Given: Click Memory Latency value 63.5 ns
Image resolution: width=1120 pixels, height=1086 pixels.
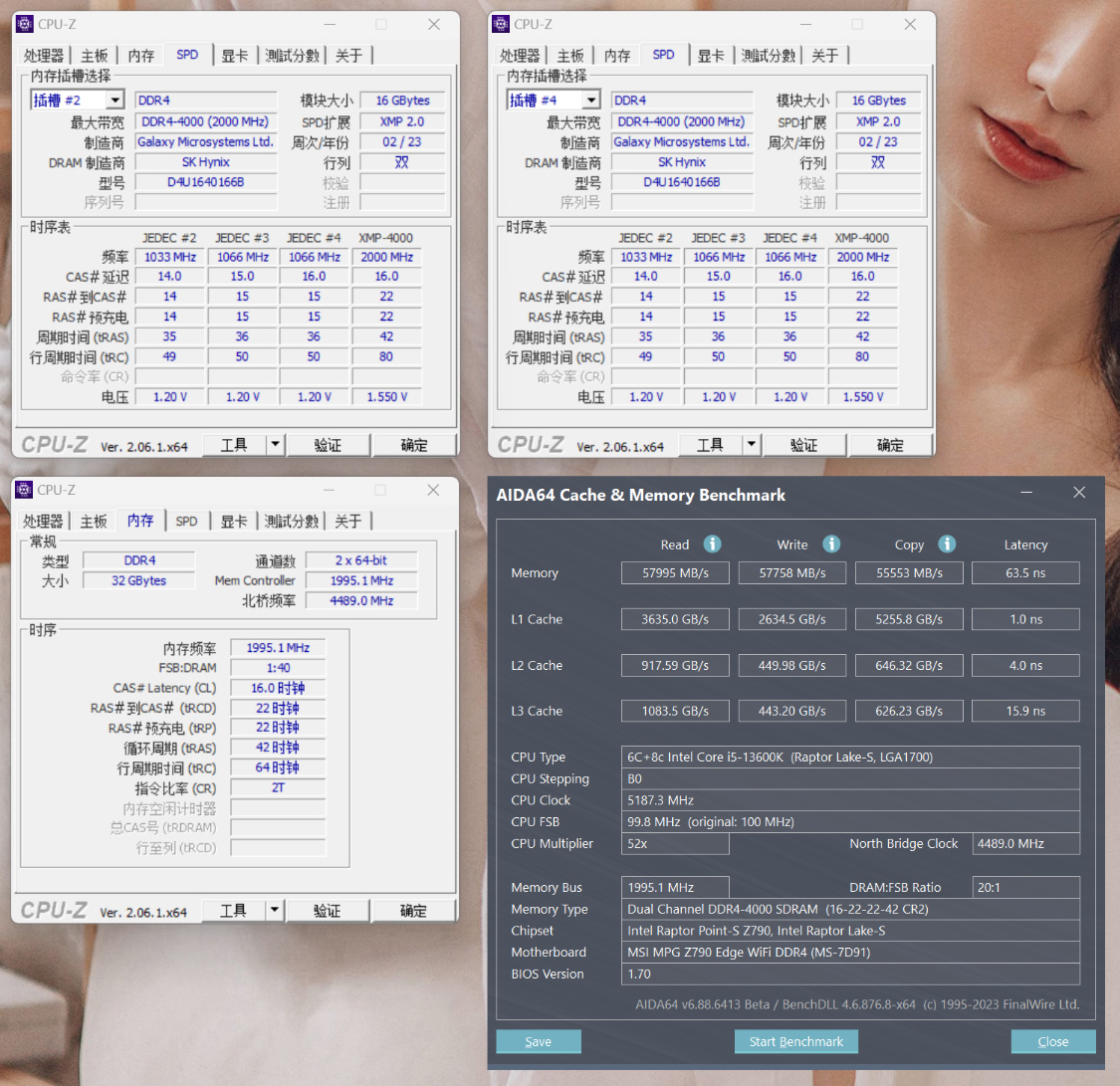Looking at the screenshot, I should pyautogui.click(x=1025, y=572).
